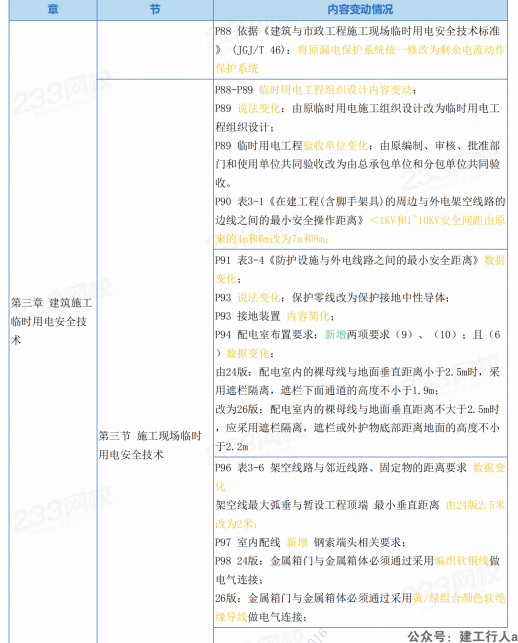Click highlighted text 编织软铜线

pyautogui.click(x=461, y=561)
